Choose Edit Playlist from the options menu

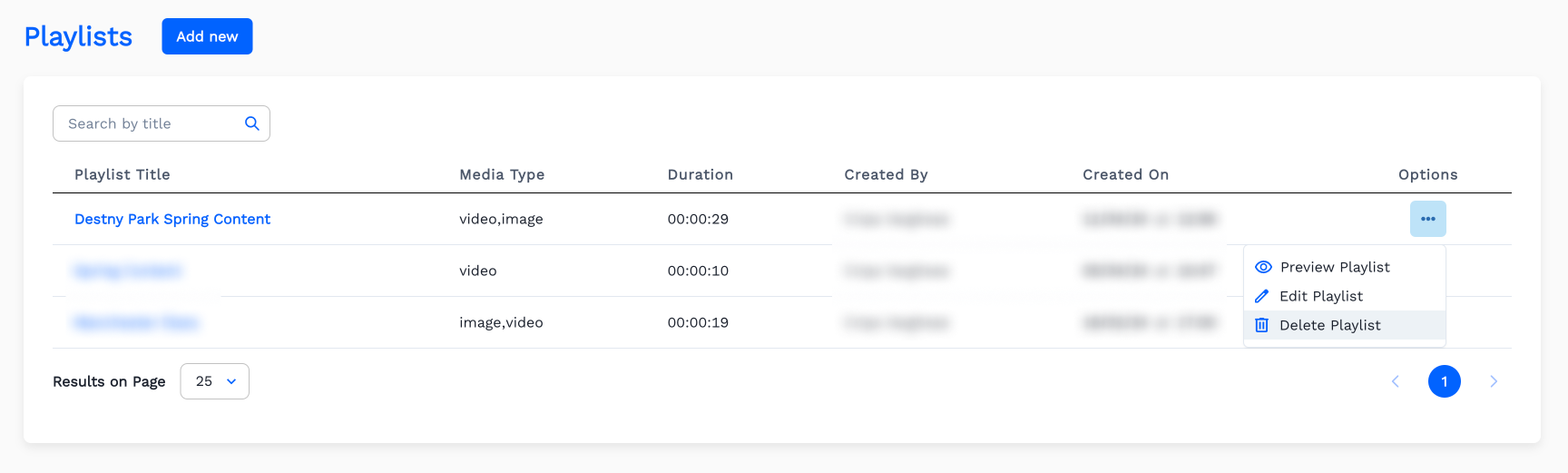point(1320,296)
